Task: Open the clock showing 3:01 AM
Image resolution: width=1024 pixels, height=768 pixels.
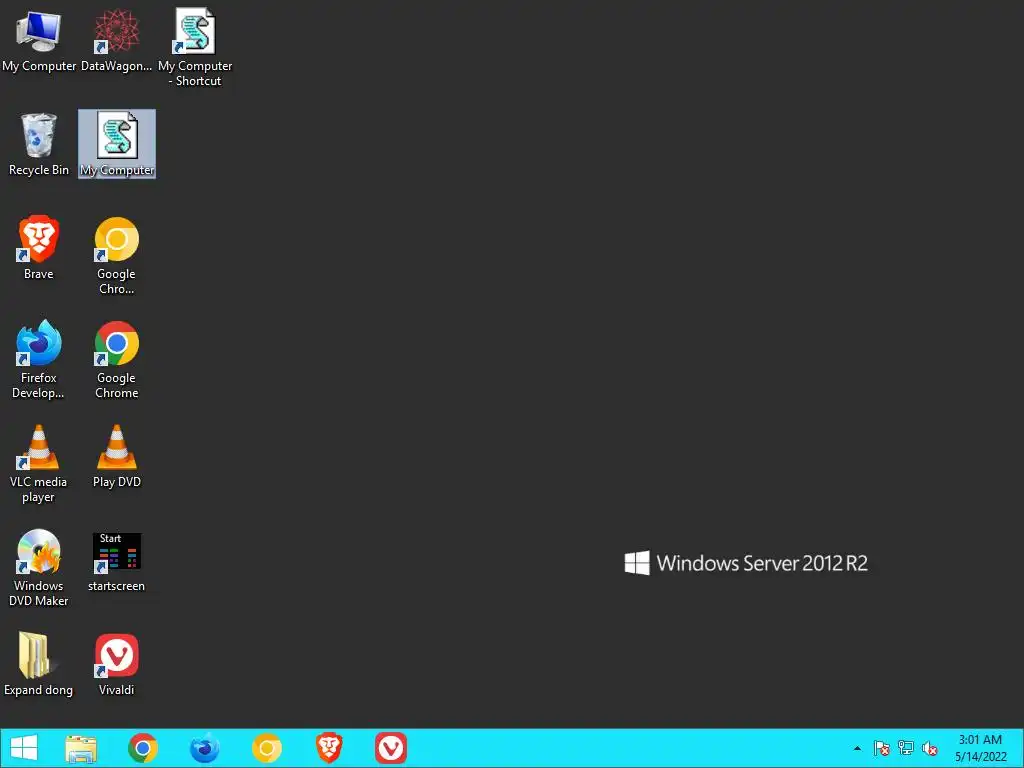Action: click(x=980, y=748)
